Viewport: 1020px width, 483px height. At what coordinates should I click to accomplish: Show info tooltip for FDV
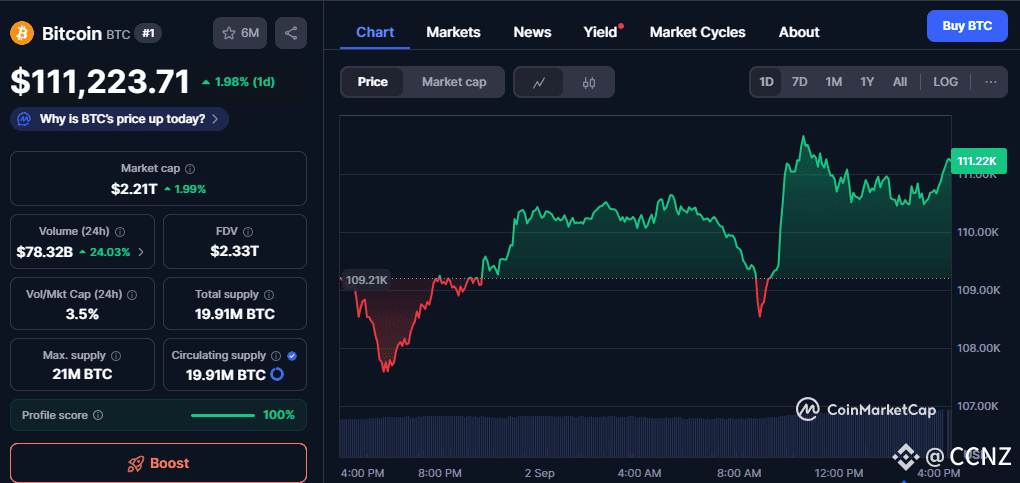point(248,231)
